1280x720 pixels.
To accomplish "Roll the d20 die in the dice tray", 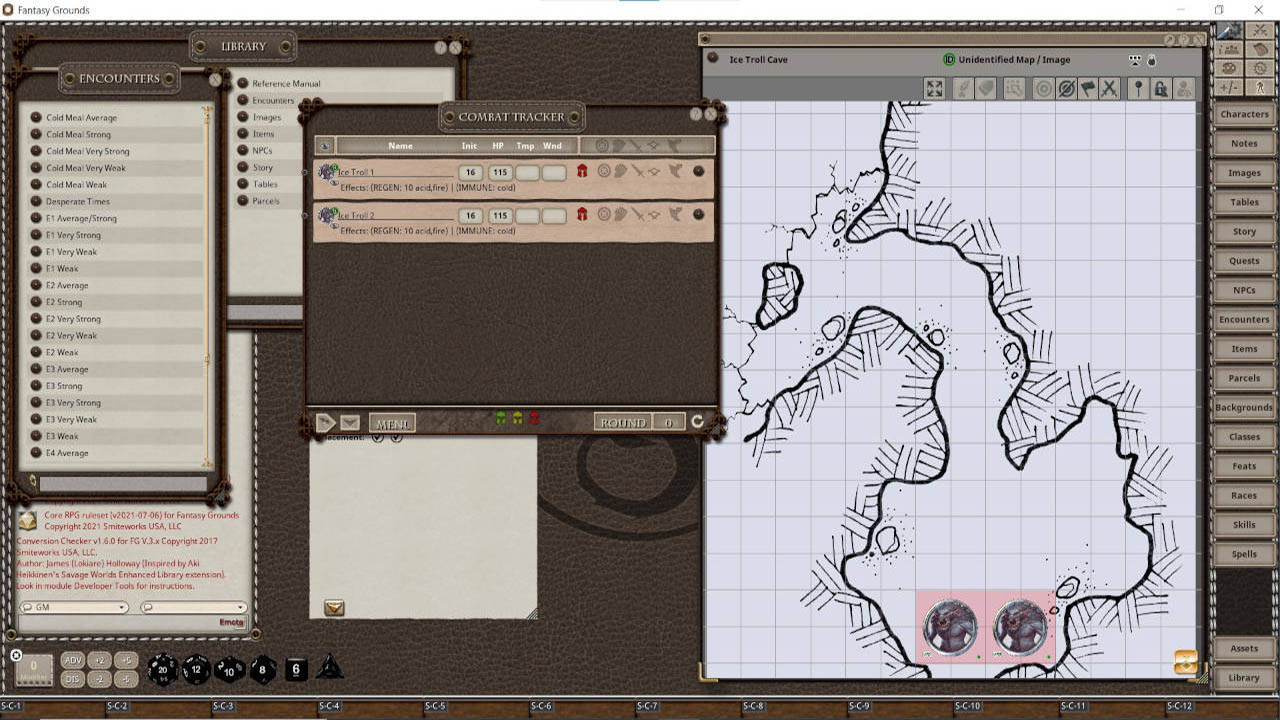I will (162, 670).
